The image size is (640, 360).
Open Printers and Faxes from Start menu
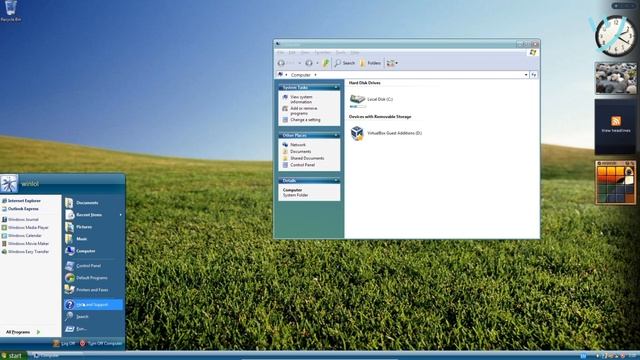tap(93, 290)
